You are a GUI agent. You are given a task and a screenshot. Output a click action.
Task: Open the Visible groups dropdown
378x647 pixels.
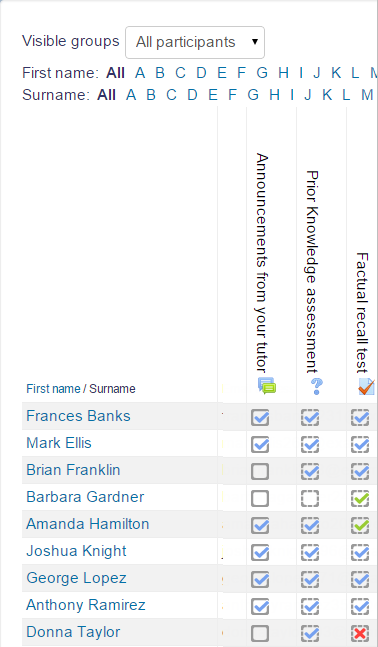tap(195, 42)
